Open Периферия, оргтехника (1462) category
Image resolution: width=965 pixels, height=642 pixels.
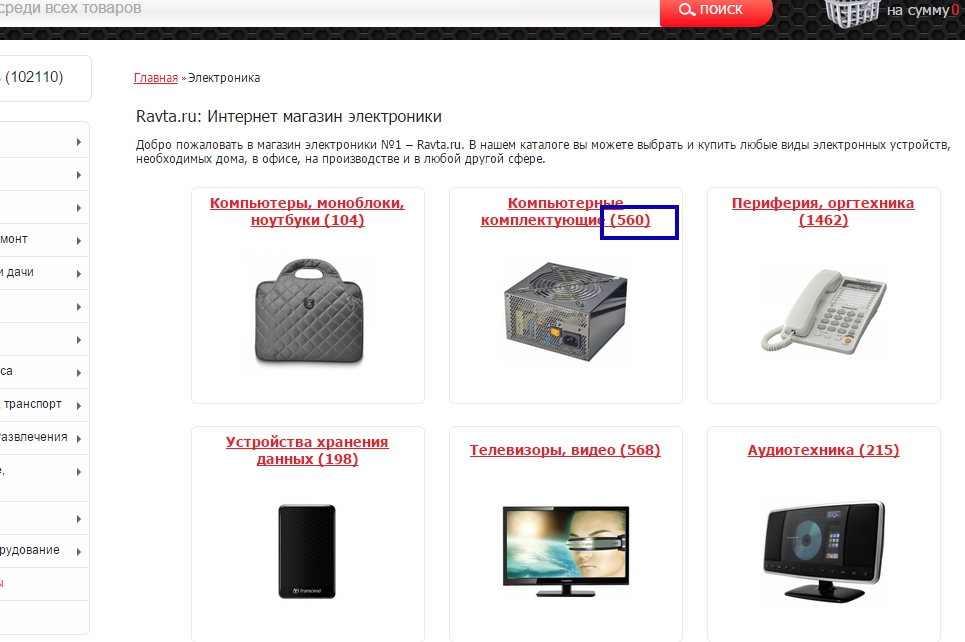pos(823,211)
